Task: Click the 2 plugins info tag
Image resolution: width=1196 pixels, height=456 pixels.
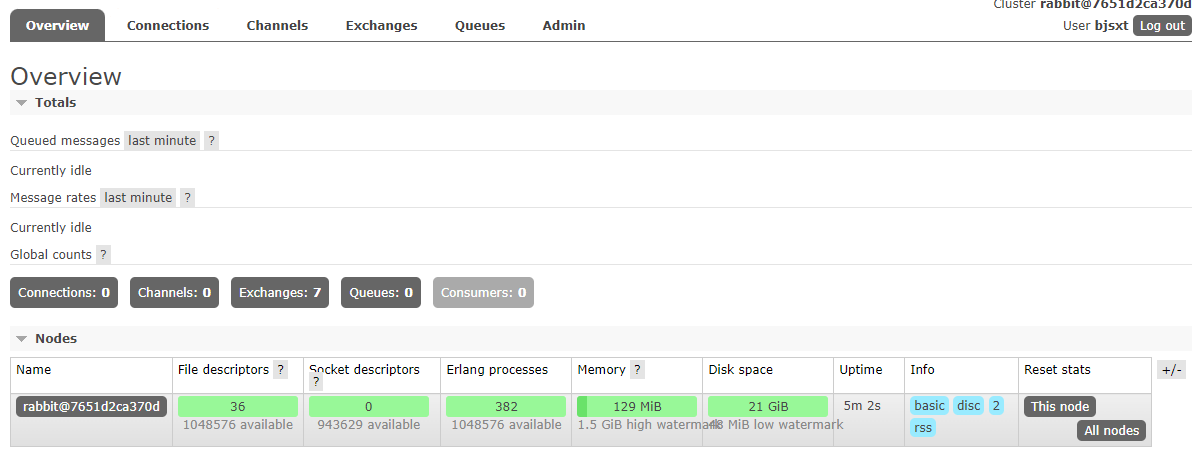Action: [997, 406]
